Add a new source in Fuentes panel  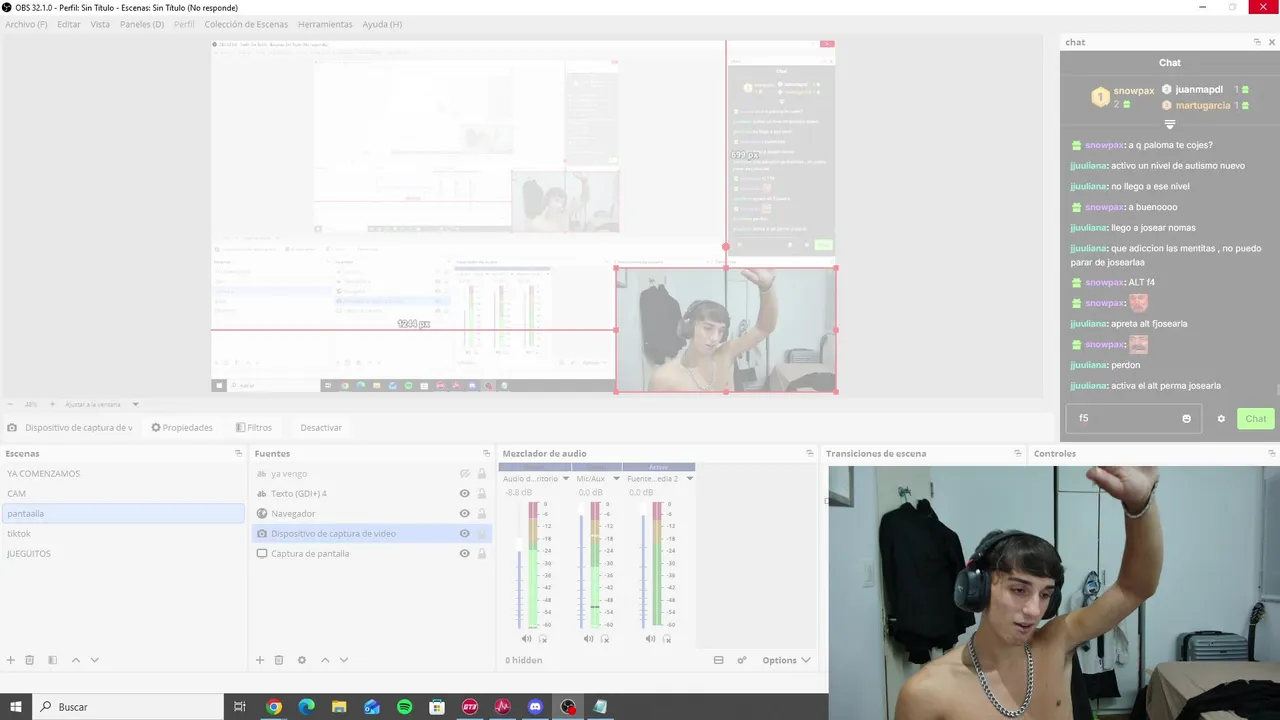click(x=260, y=660)
